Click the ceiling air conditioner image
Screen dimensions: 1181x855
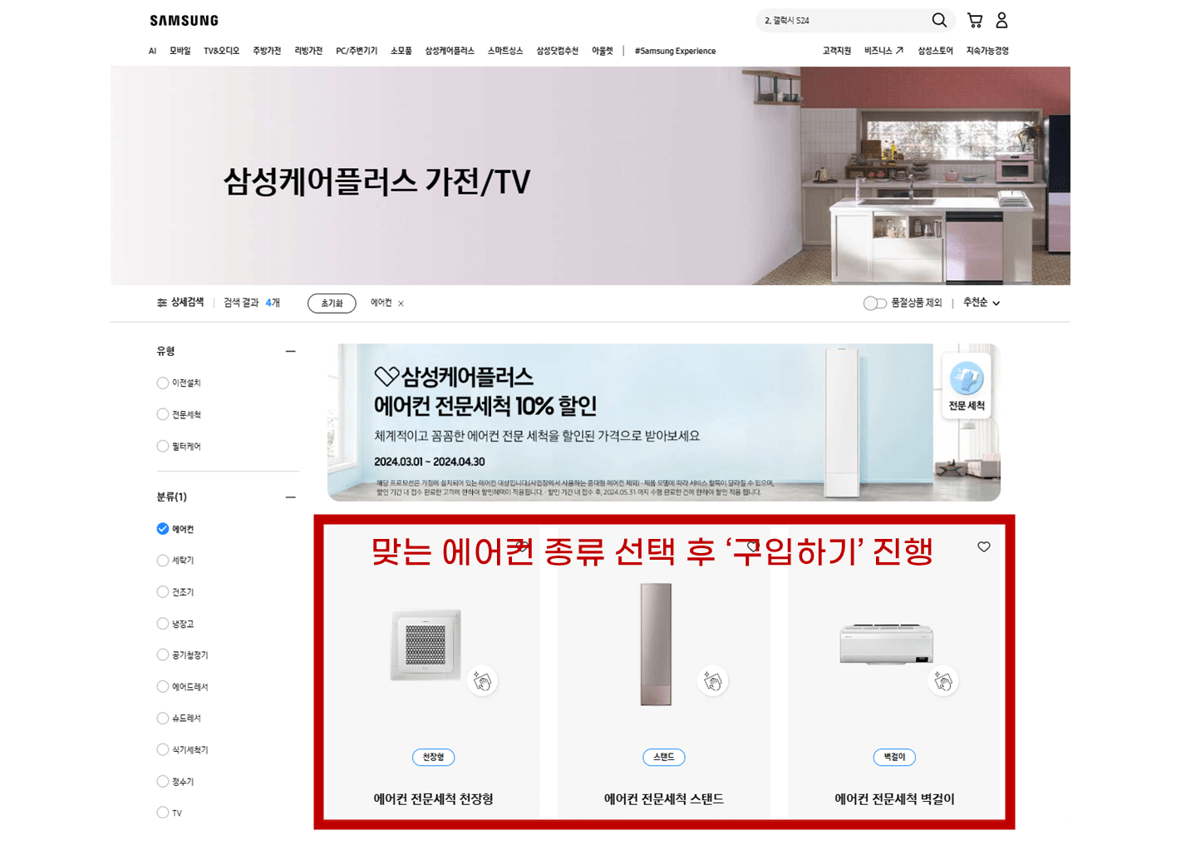click(426, 644)
